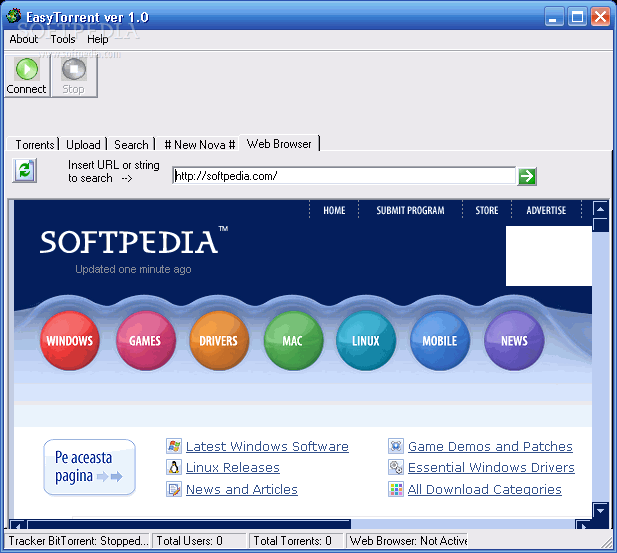Screen dimensions: 617x553
Task: Click the EasyTorrent title bar app icon
Action: click(x=14, y=17)
